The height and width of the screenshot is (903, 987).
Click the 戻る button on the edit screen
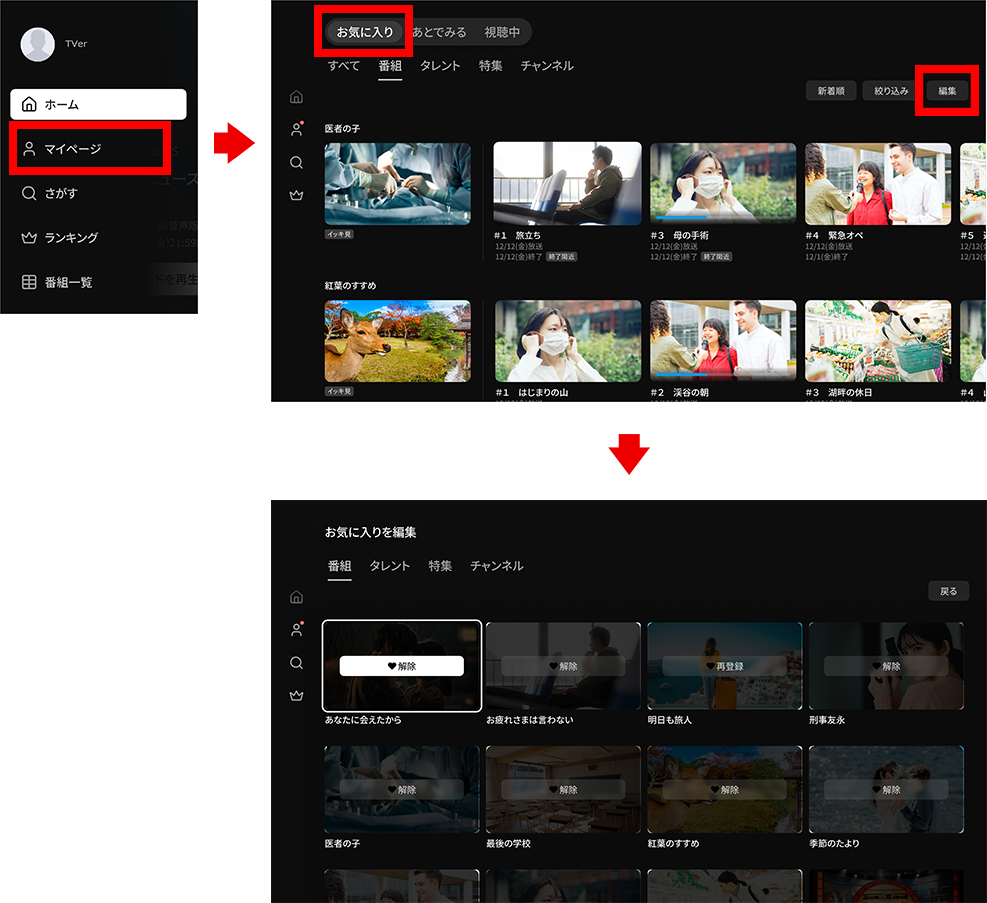coord(949,591)
